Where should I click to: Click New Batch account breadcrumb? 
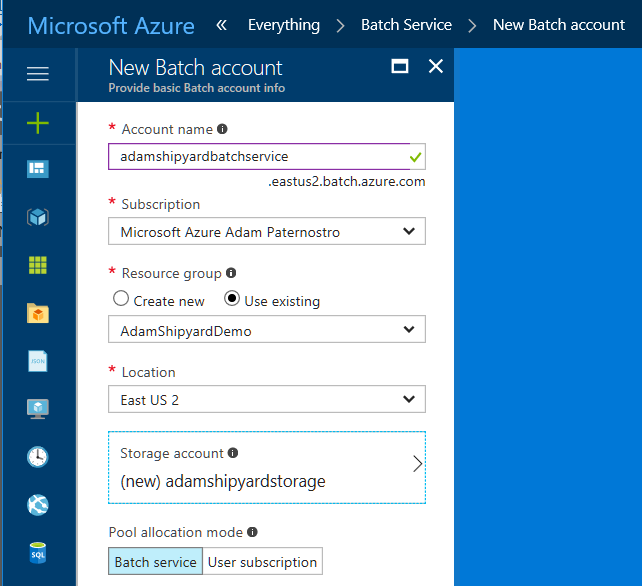[559, 25]
